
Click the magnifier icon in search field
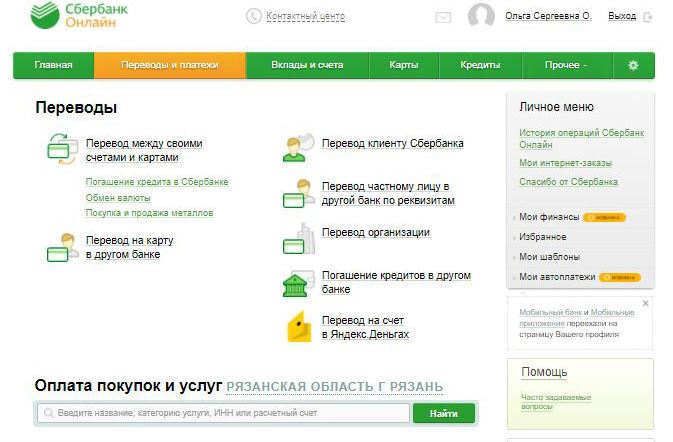49,413
